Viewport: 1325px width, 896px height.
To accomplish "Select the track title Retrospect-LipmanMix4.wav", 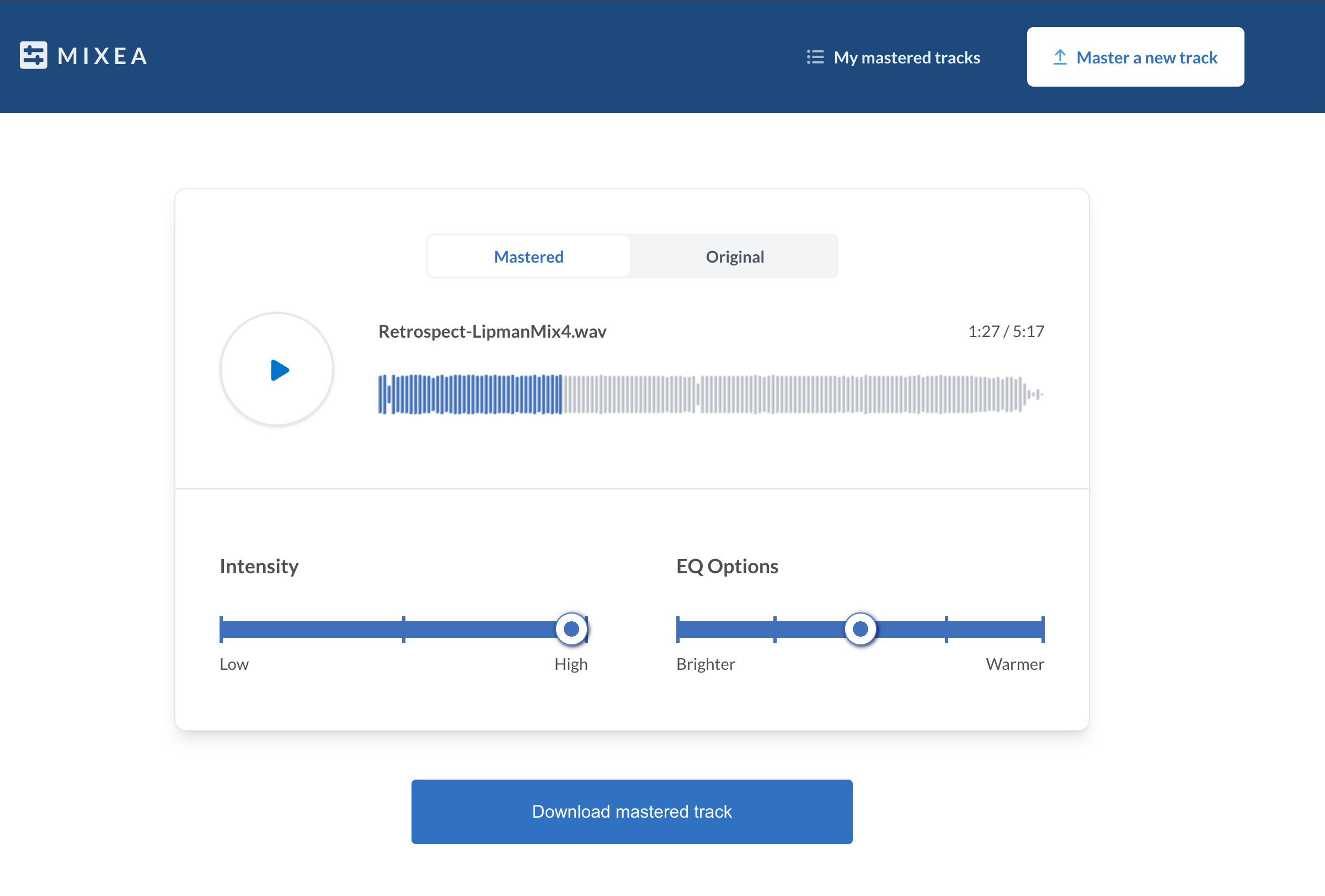I will click(x=492, y=332).
